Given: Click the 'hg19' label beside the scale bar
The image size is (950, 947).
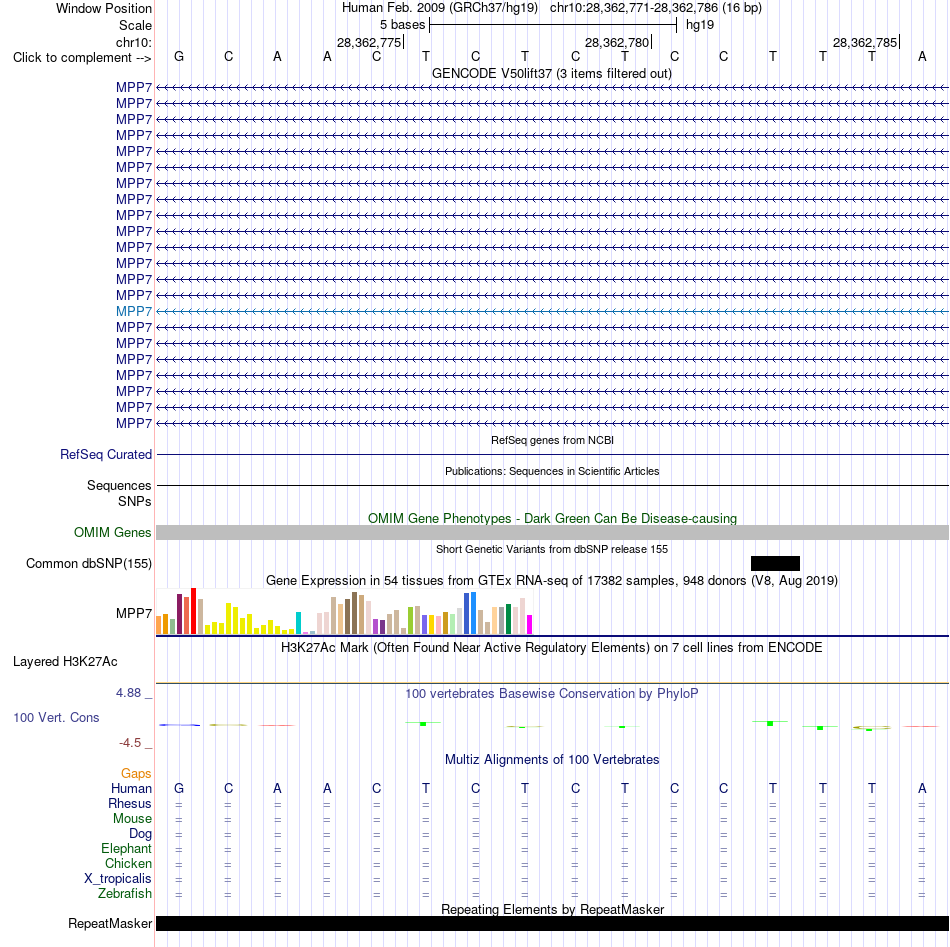Looking at the screenshot, I should pos(700,25).
